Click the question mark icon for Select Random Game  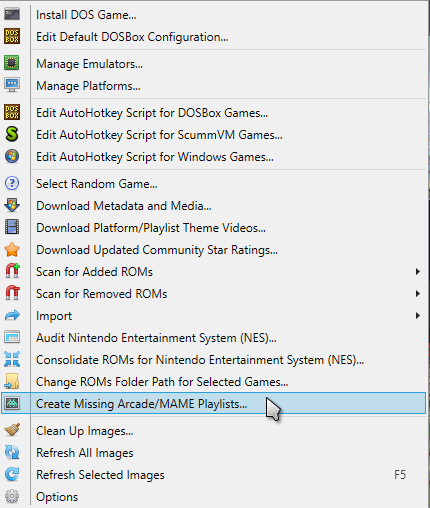pos(12,183)
